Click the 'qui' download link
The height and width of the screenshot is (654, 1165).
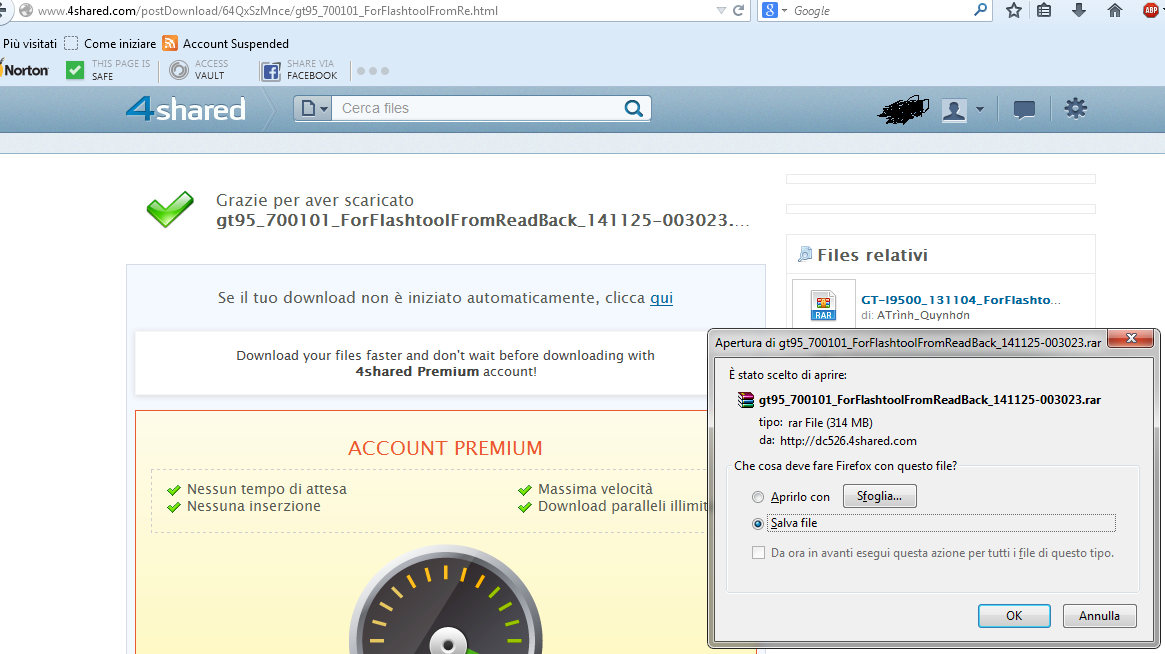coord(661,298)
